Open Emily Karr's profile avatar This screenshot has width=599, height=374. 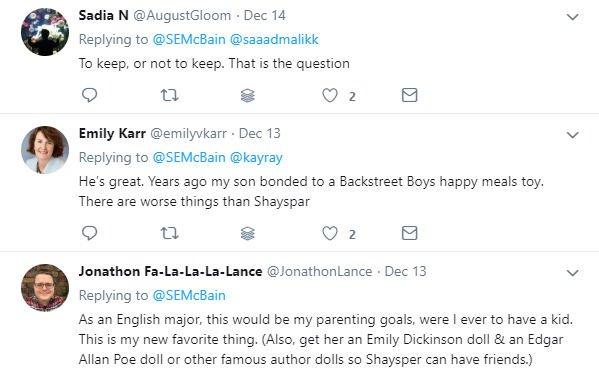pyautogui.click(x=45, y=150)
